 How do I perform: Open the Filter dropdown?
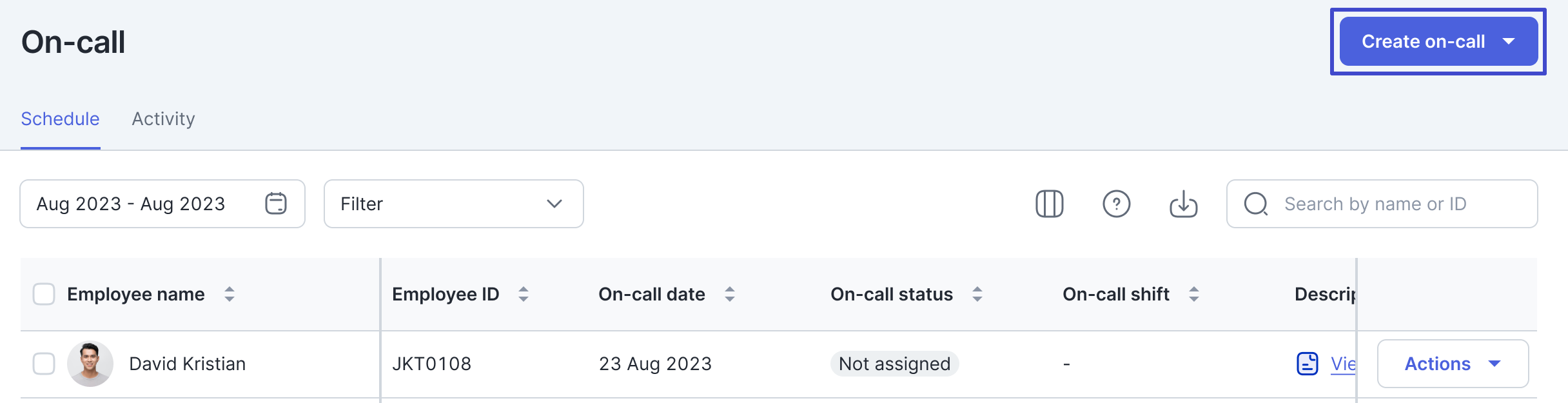[x=453, y=204]
